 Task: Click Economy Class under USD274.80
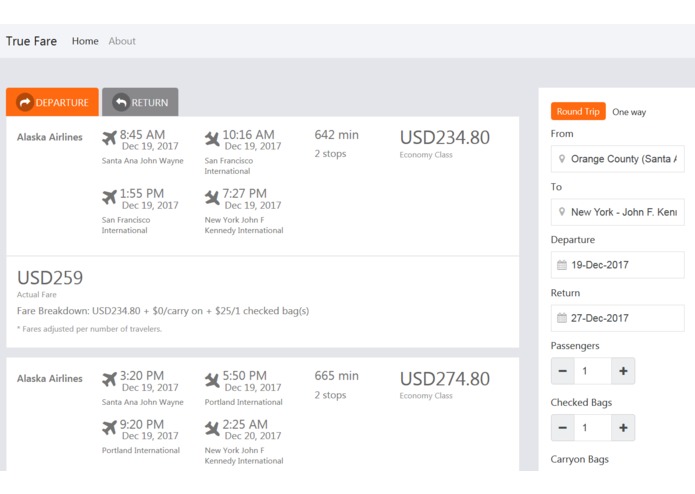426,396
